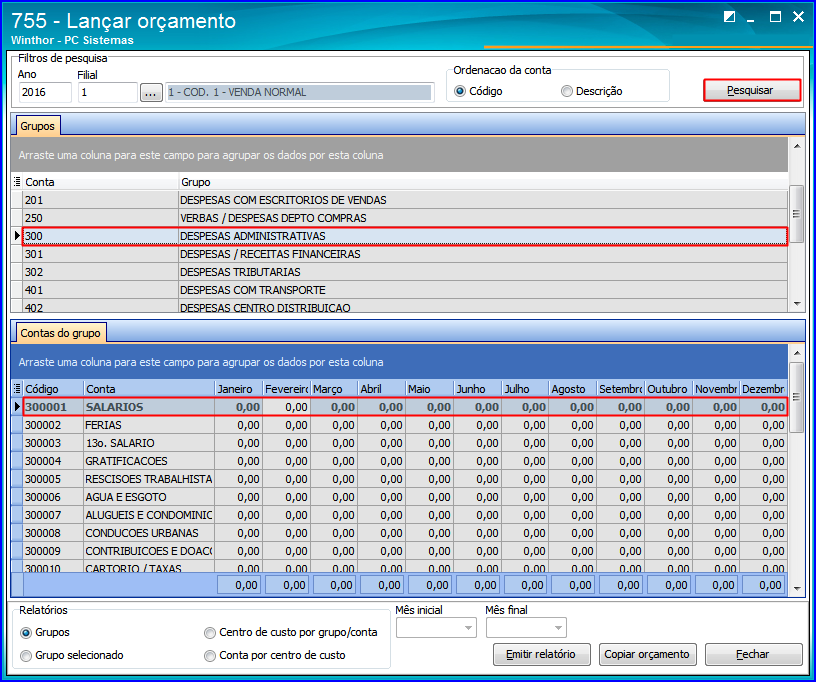The width and height of the screenshot is (816, 682).
Task: Select Grupo selecionado report radio button
Action: tap(26, 656)
